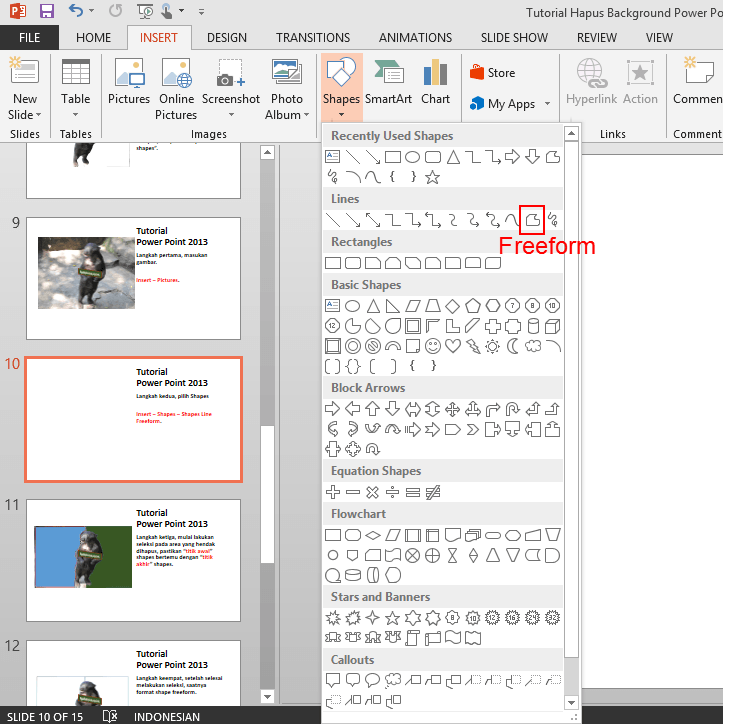Image resolution: width=743 pixels, height=724 pixels.
Task: Select the Cube basic shape
Action: tap(553, 326)
